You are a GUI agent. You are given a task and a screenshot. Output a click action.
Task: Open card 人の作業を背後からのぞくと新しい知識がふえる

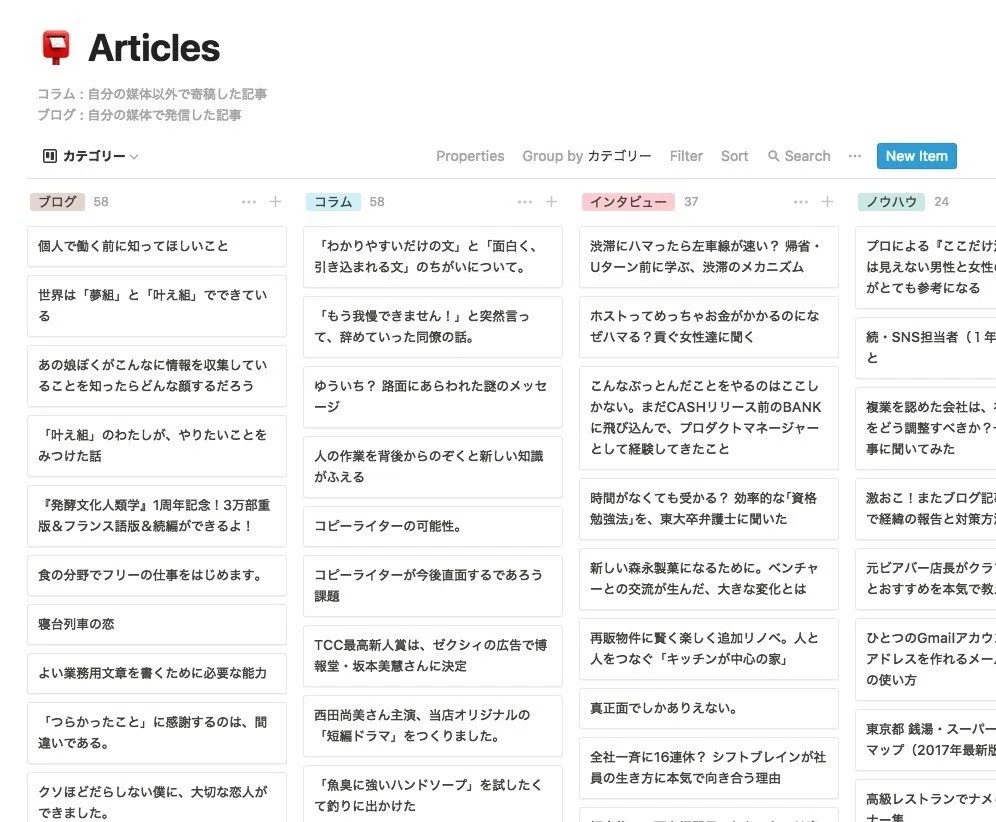coord(433,467)
